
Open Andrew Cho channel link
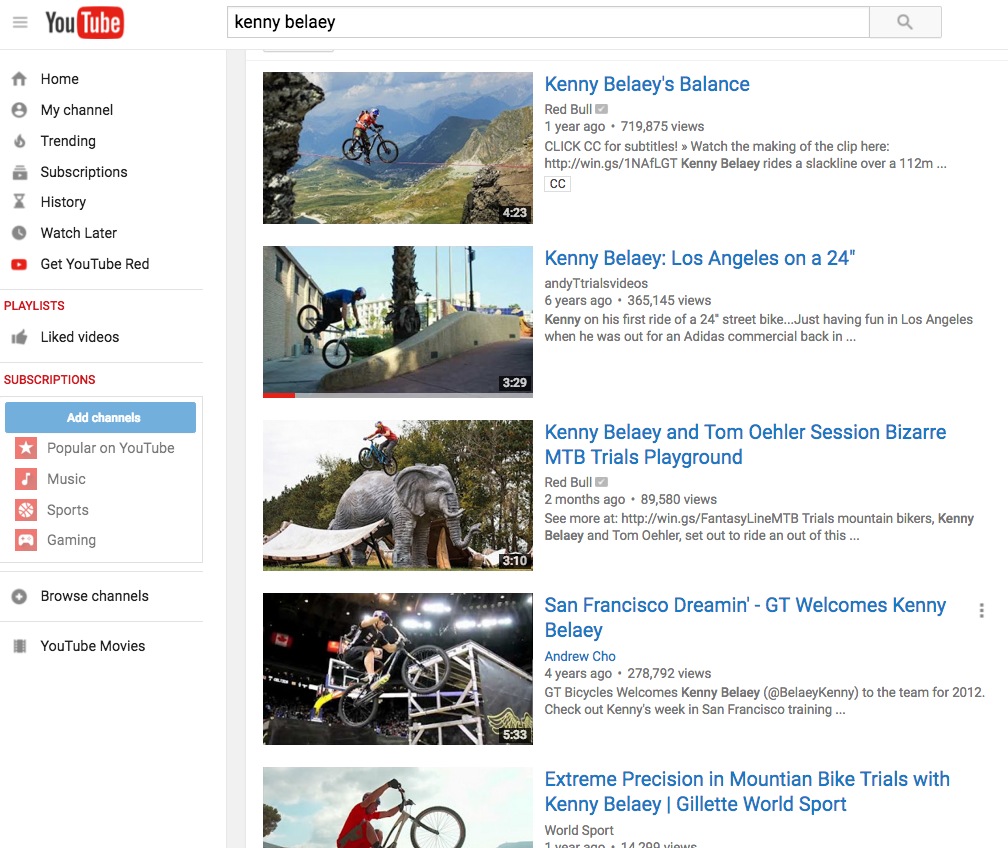tap(580, 656)
